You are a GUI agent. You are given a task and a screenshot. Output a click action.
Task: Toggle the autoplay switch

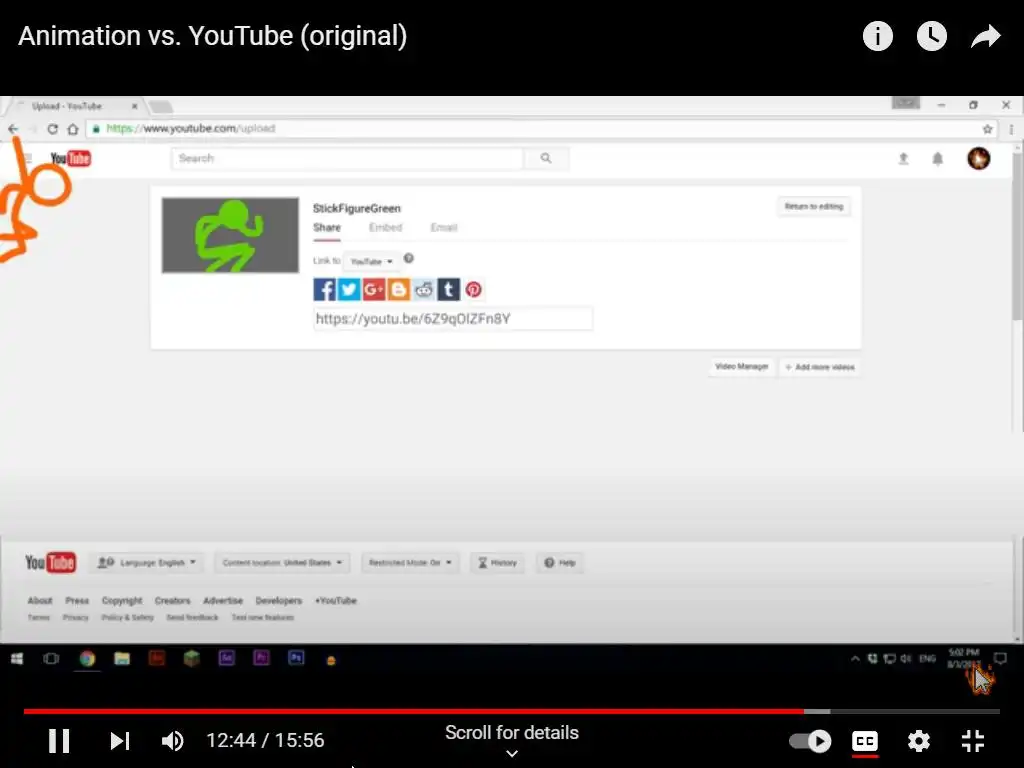[810, 741]
